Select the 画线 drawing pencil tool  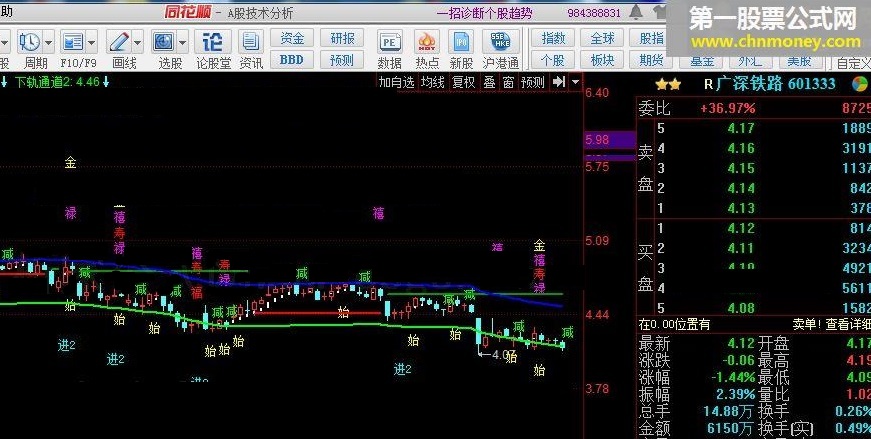(119, 42)
